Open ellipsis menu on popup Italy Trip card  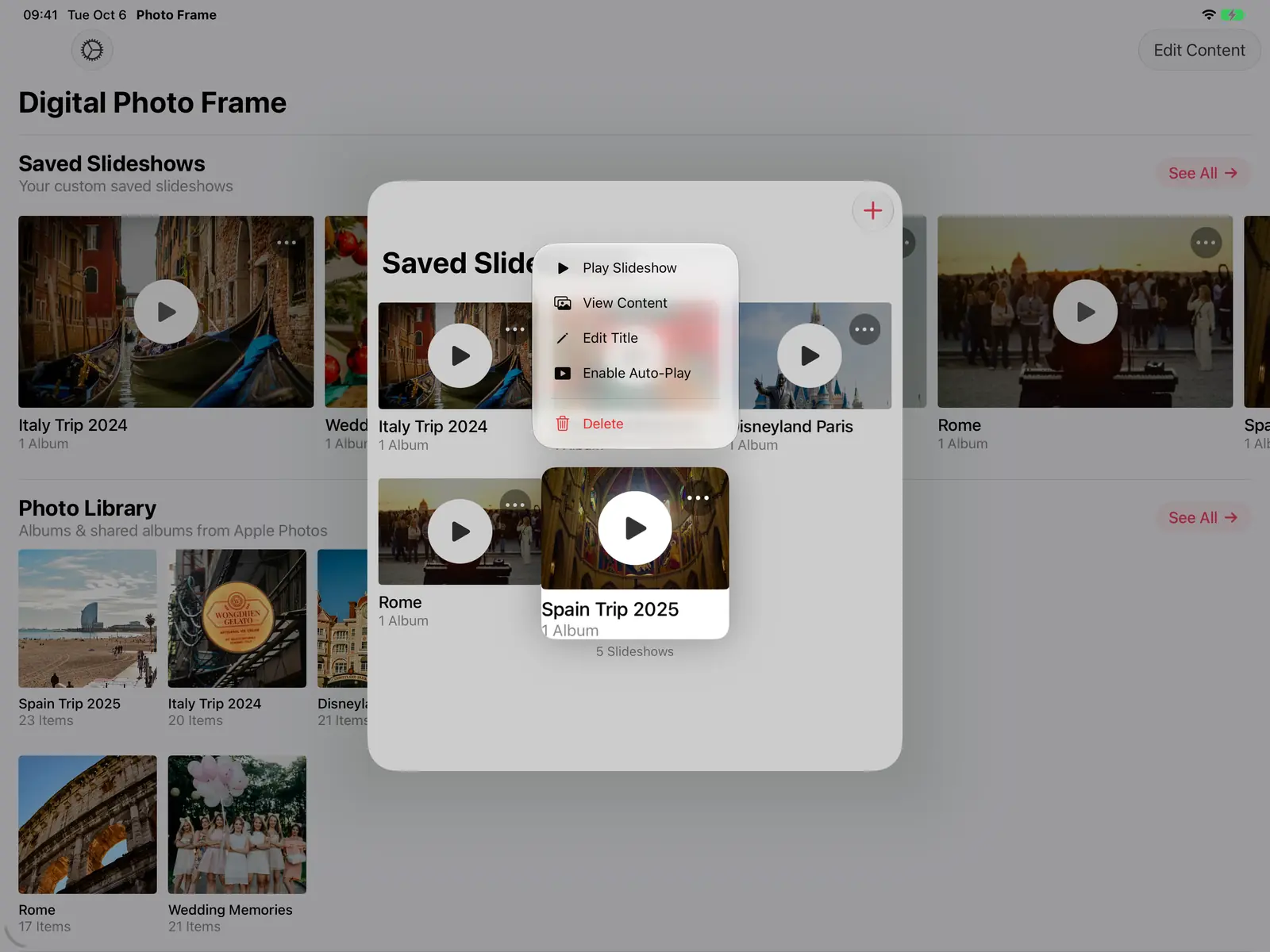tap(515, 329)
